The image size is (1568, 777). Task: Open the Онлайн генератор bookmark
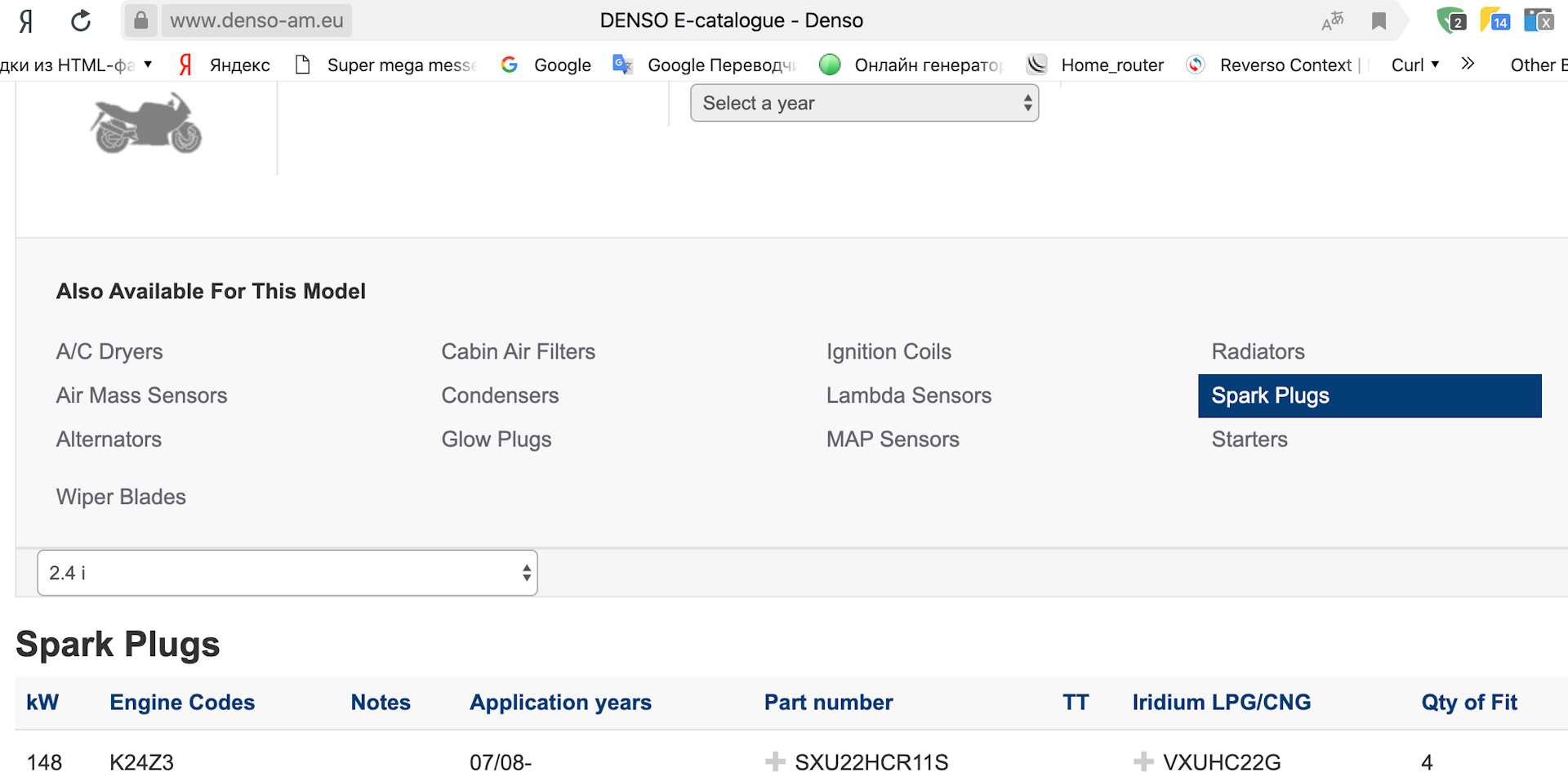(911, 65)
